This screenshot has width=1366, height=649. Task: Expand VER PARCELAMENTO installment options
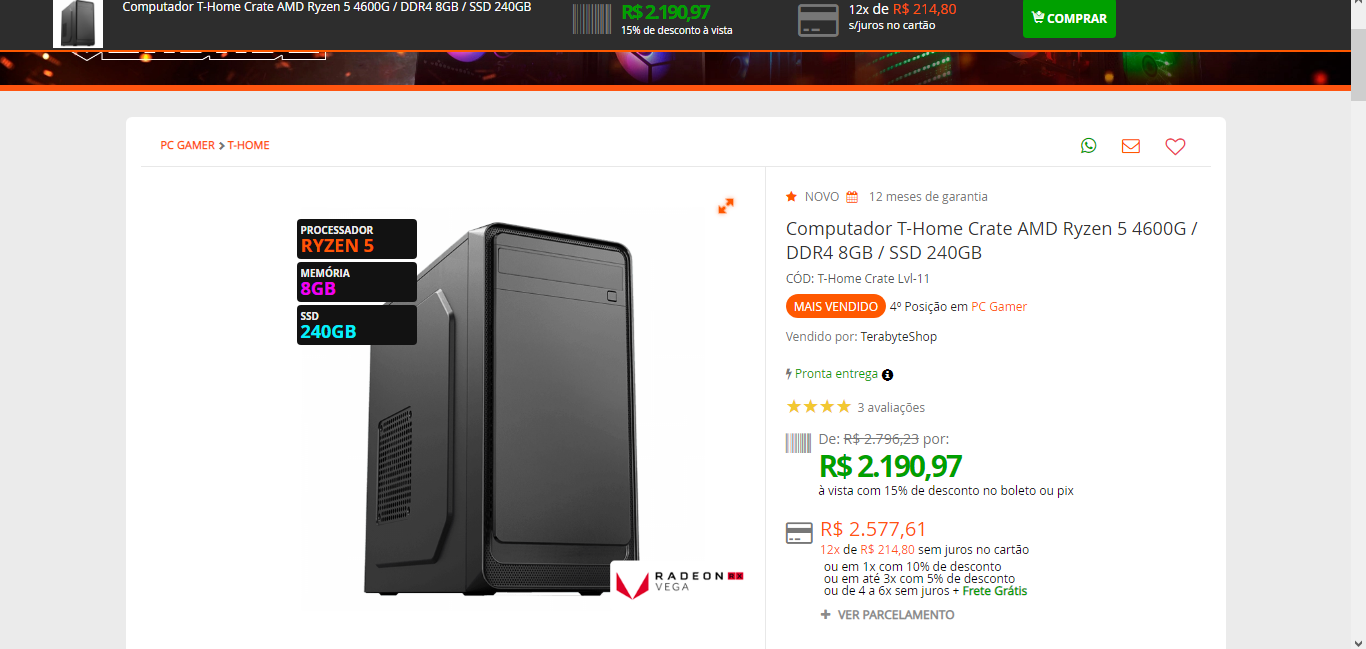coord(887,615)
